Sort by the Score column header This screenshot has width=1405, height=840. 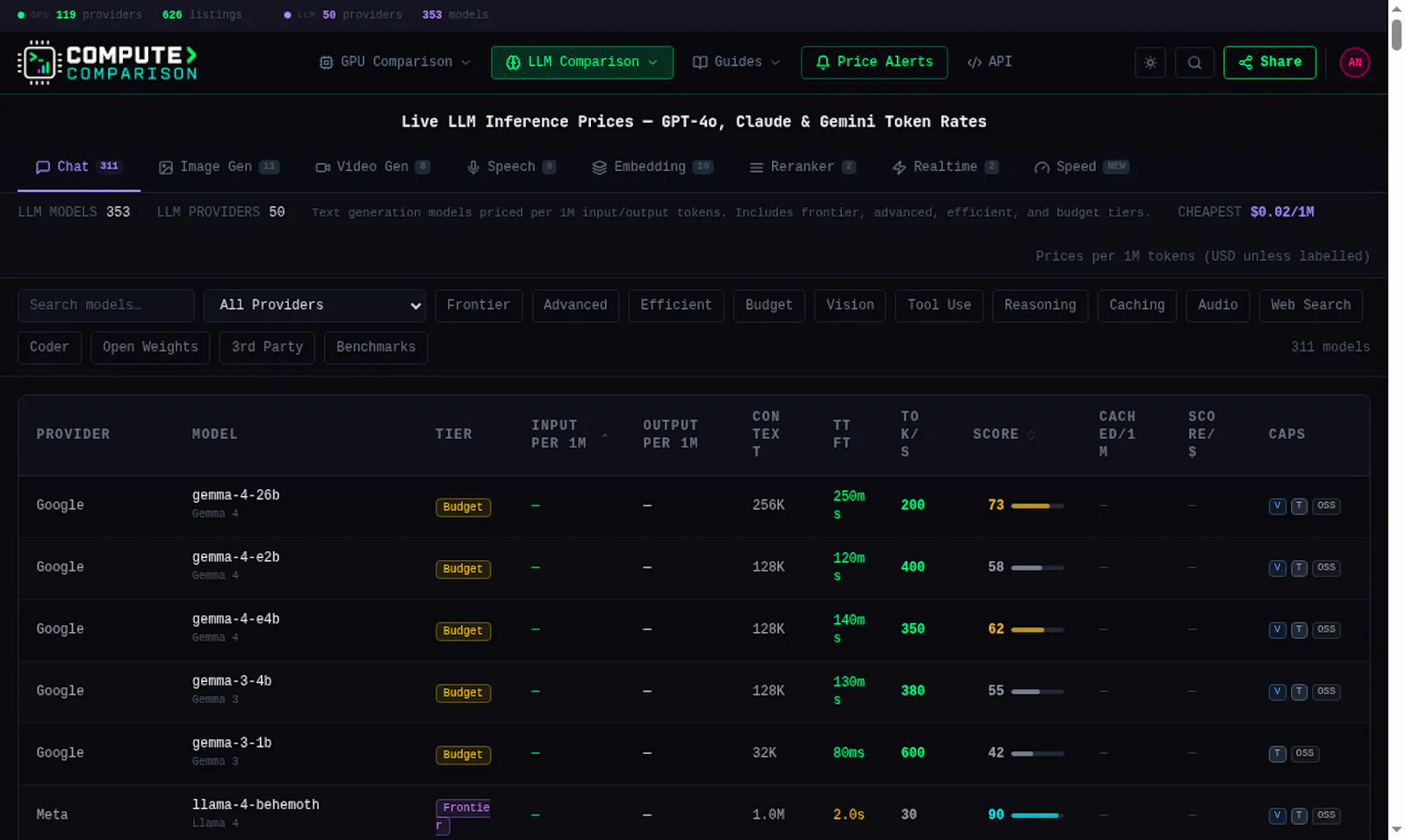tap(1004, 434)
